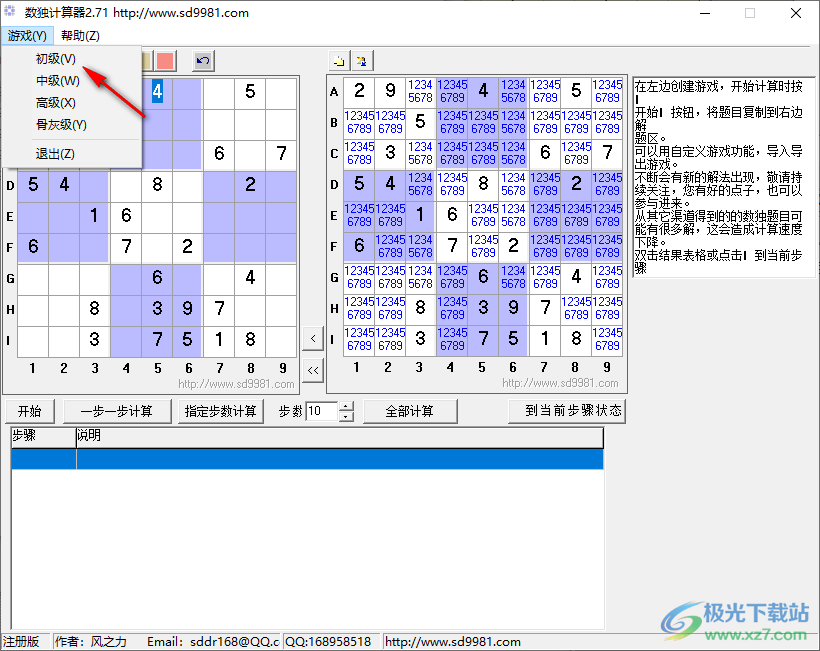Click the instructions text panel on right

[x=723, y=178]
